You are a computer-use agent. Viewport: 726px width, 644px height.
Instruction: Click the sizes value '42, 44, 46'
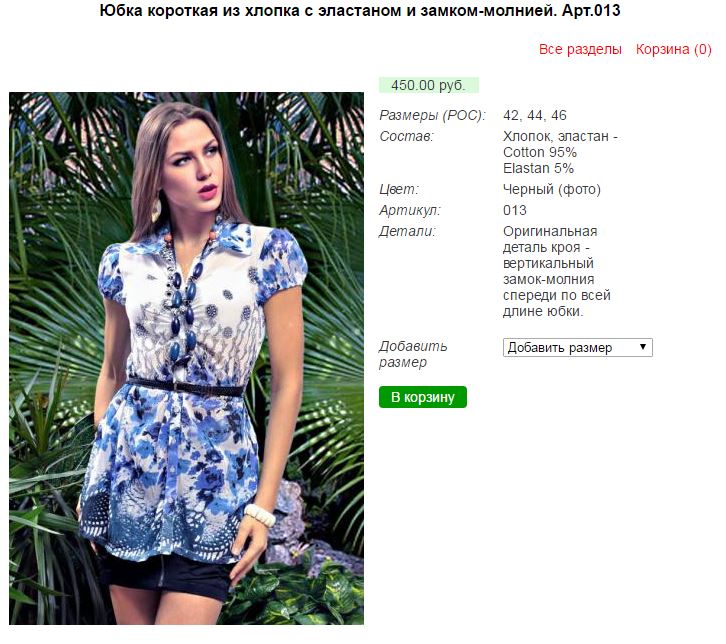(x=534, y=115)
